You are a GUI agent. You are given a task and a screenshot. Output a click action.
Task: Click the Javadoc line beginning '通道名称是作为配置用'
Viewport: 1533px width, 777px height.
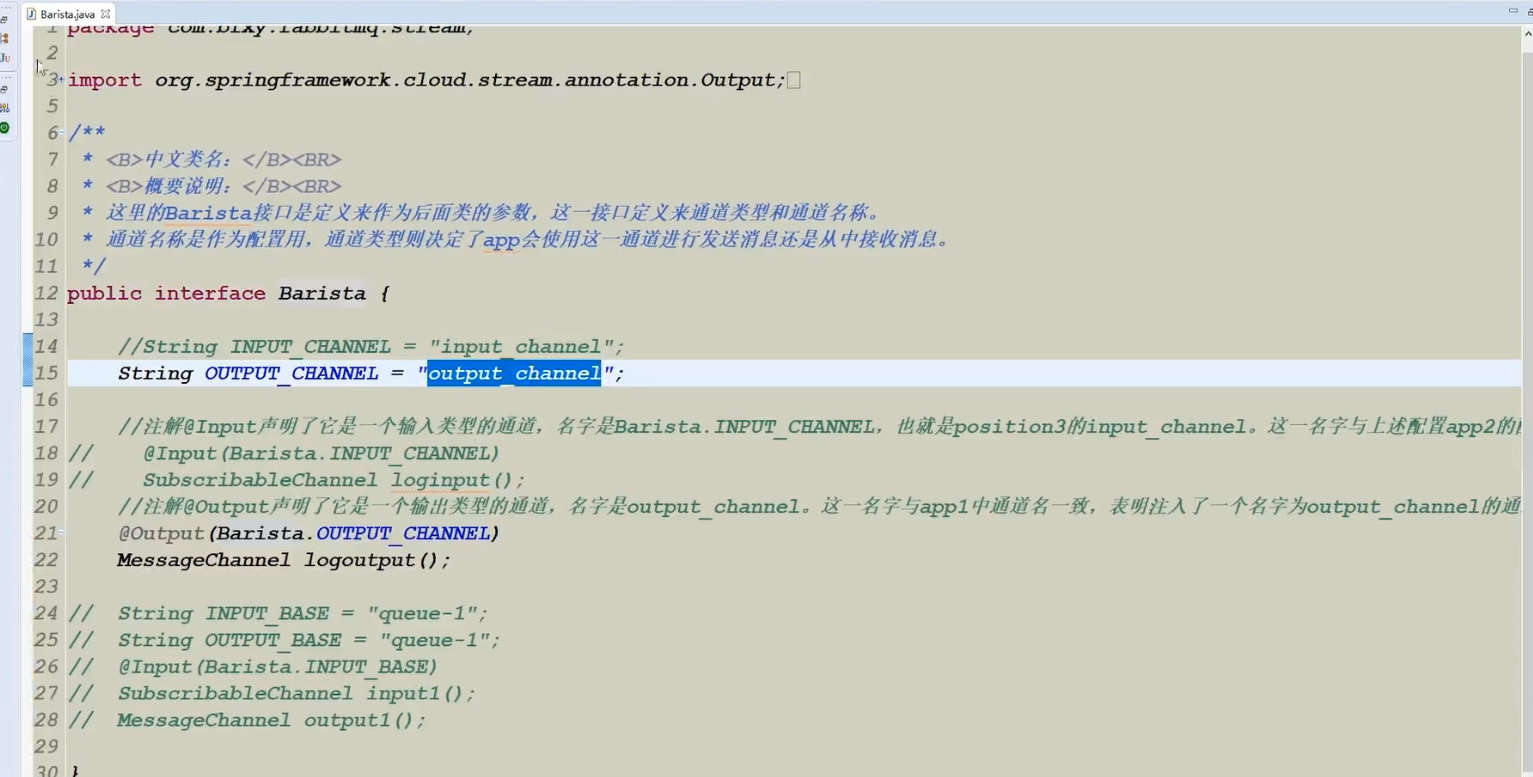[x=516, y=240]
